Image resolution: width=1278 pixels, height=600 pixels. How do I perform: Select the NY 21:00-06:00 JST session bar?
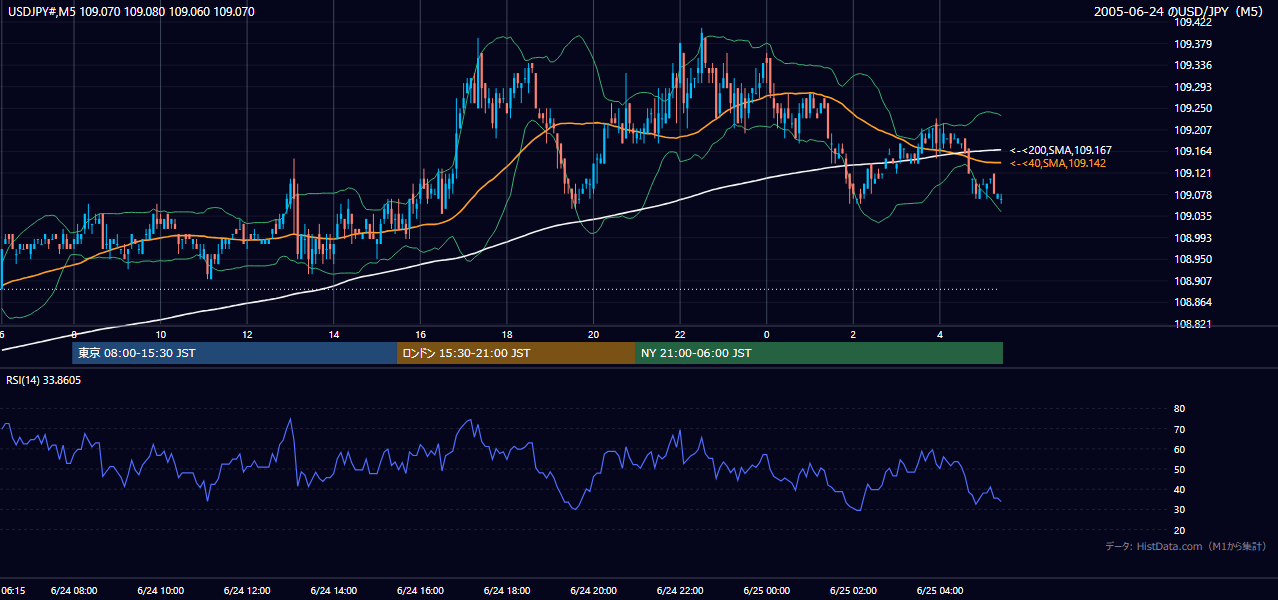tap(819, 353)
